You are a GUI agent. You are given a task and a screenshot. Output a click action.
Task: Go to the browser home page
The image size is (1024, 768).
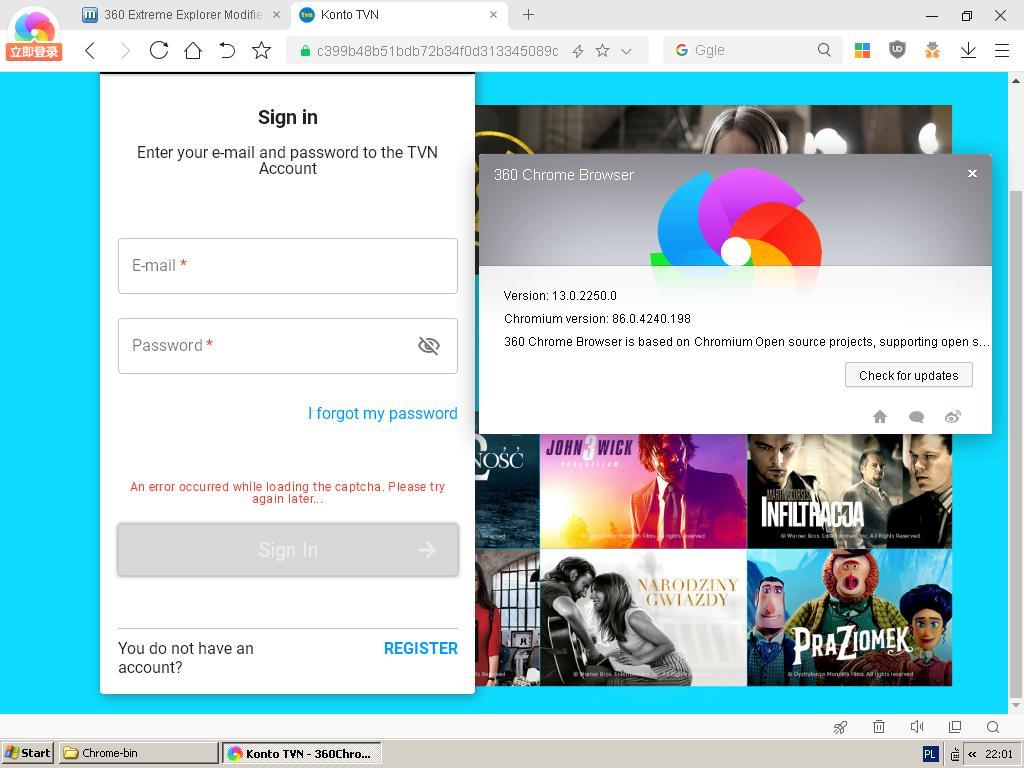[x=193, y=50]
